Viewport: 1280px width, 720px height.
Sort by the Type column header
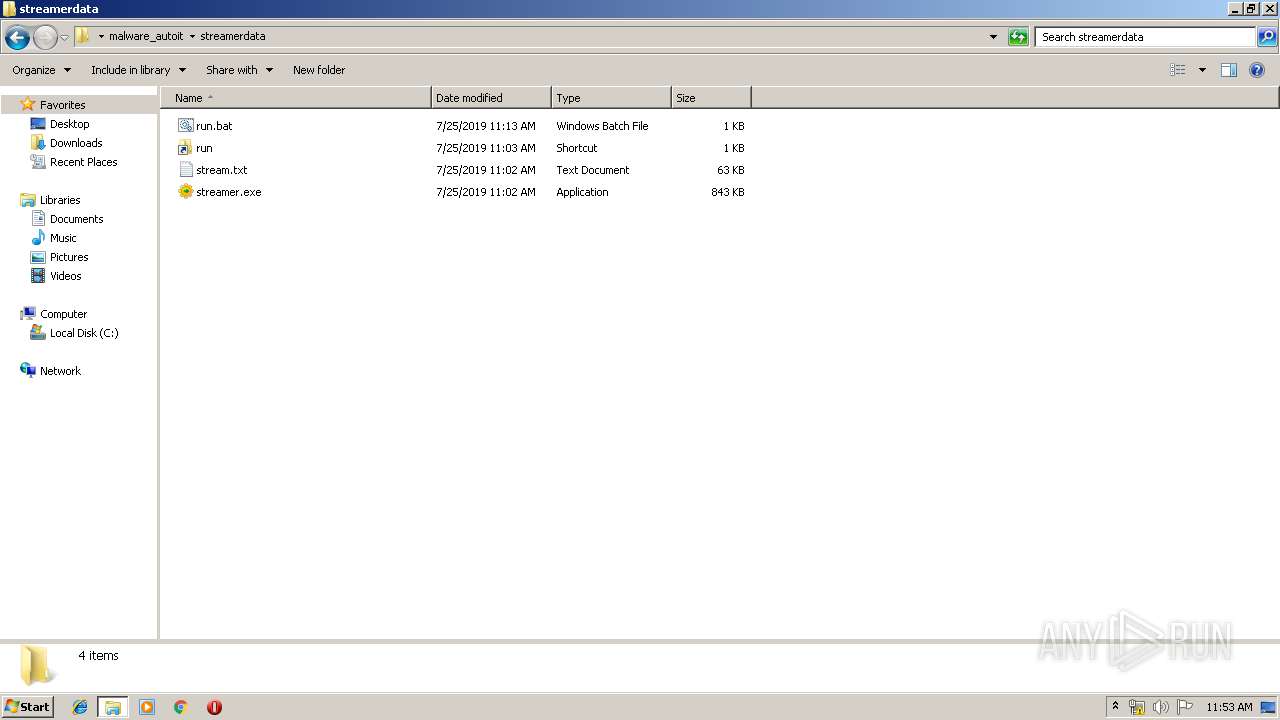click(x=611, y=98)
